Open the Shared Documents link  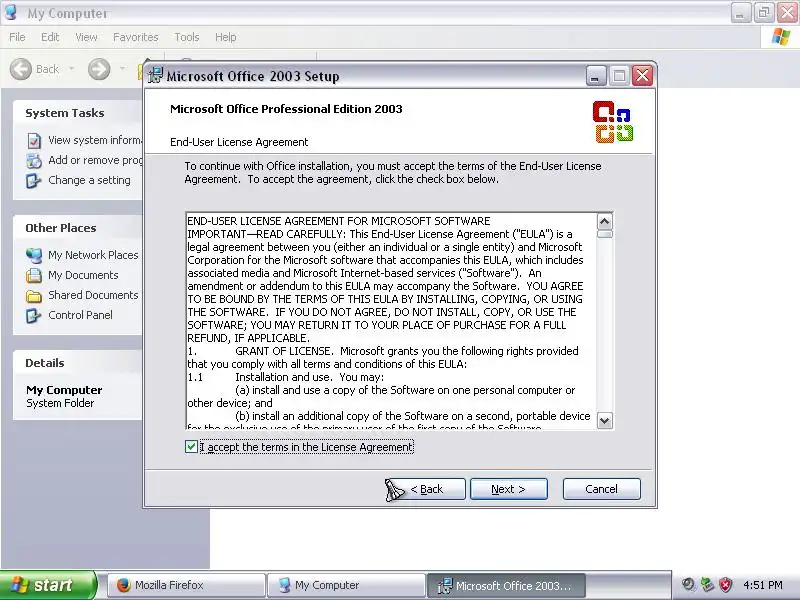(x=93, y=295)
